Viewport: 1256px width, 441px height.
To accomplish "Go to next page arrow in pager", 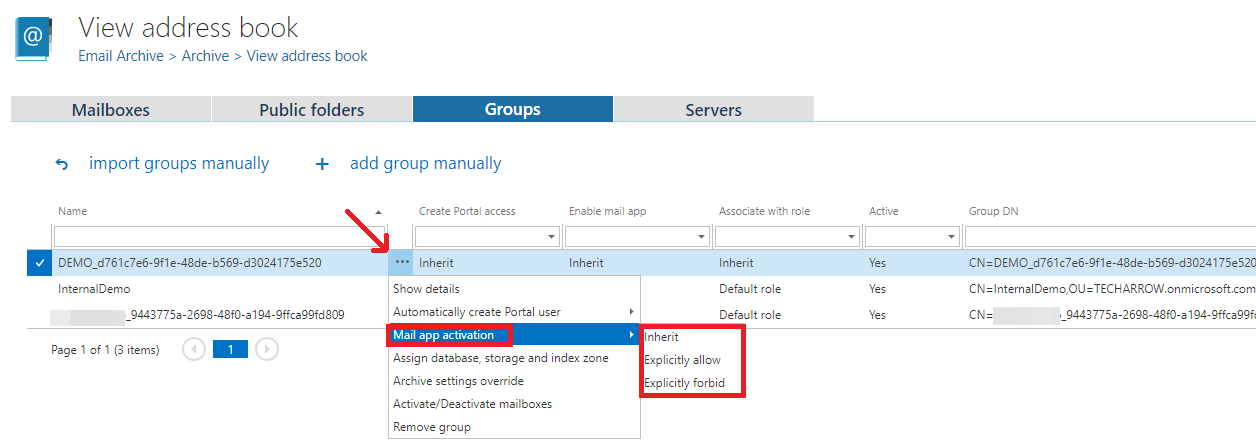I will tap(267, 350).
